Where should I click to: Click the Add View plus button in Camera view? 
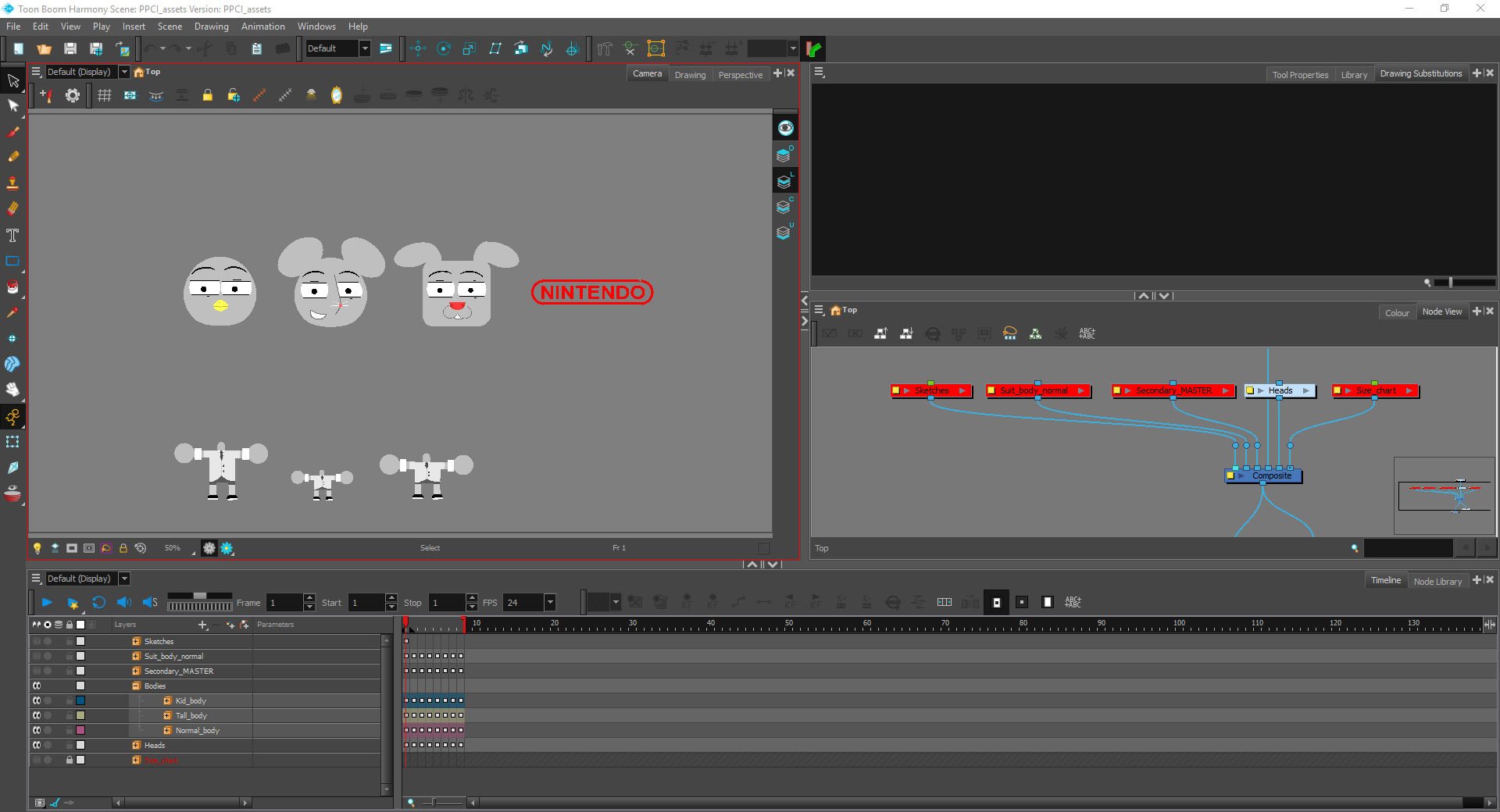[x=777, y=73]
